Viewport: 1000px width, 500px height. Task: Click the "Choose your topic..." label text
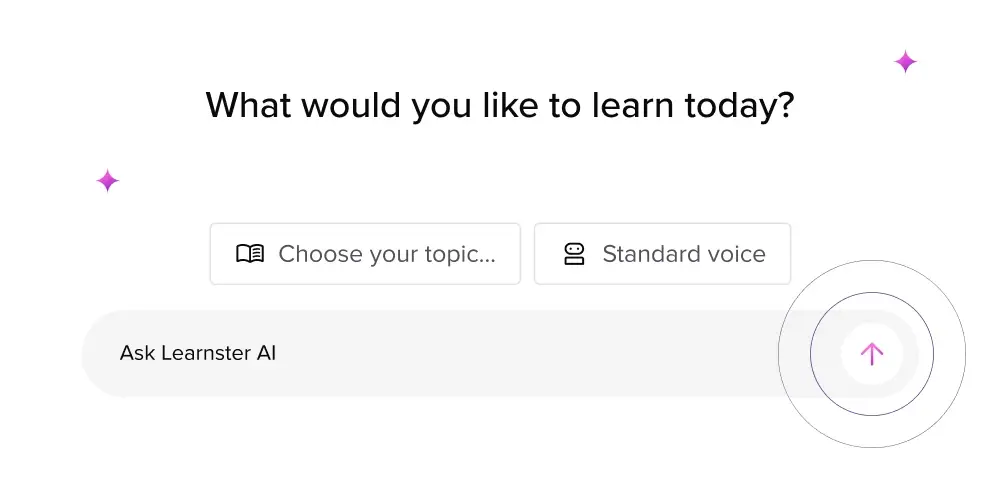(387, 254)
